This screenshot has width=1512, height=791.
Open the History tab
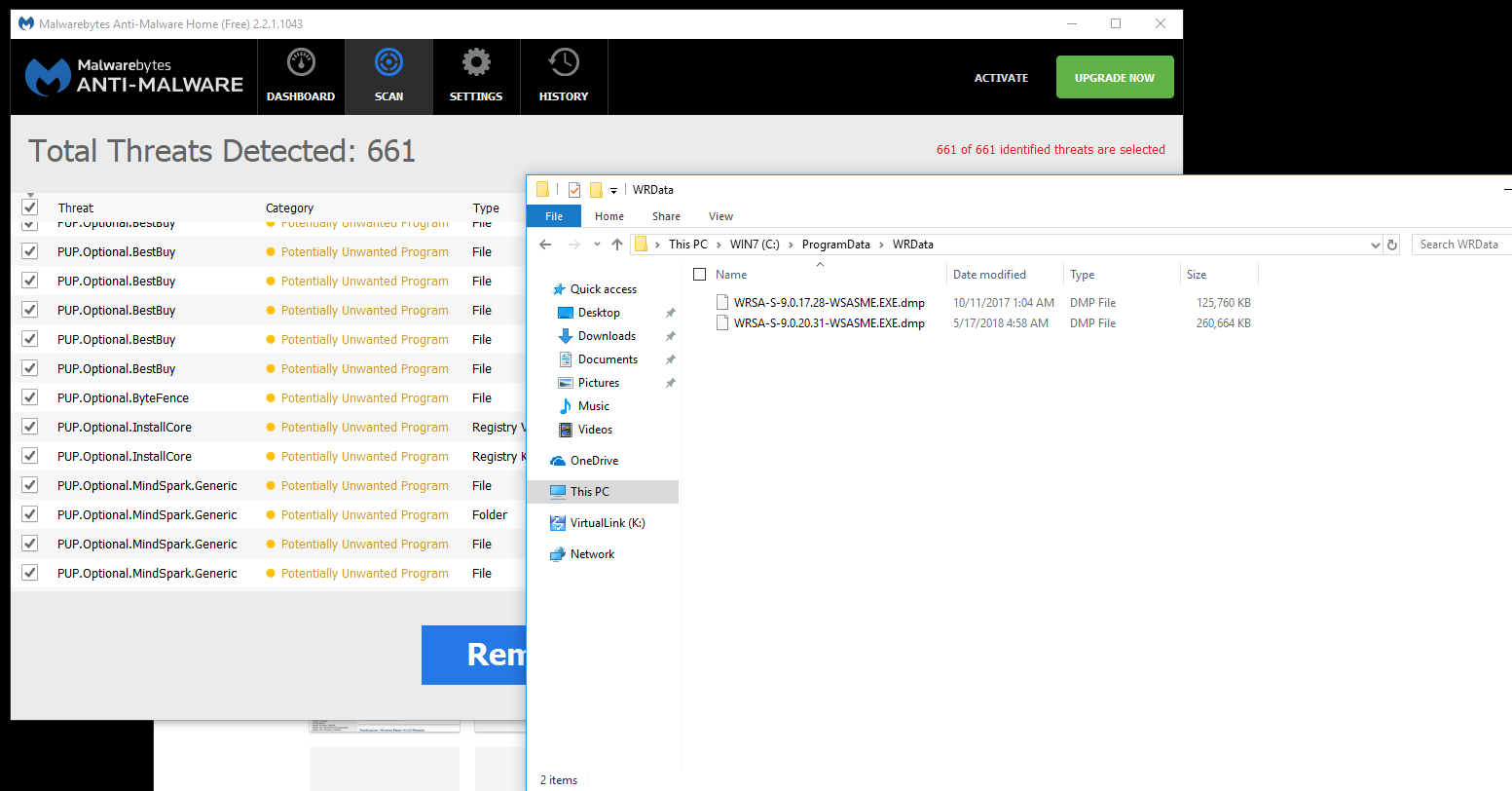pos(564,77)
